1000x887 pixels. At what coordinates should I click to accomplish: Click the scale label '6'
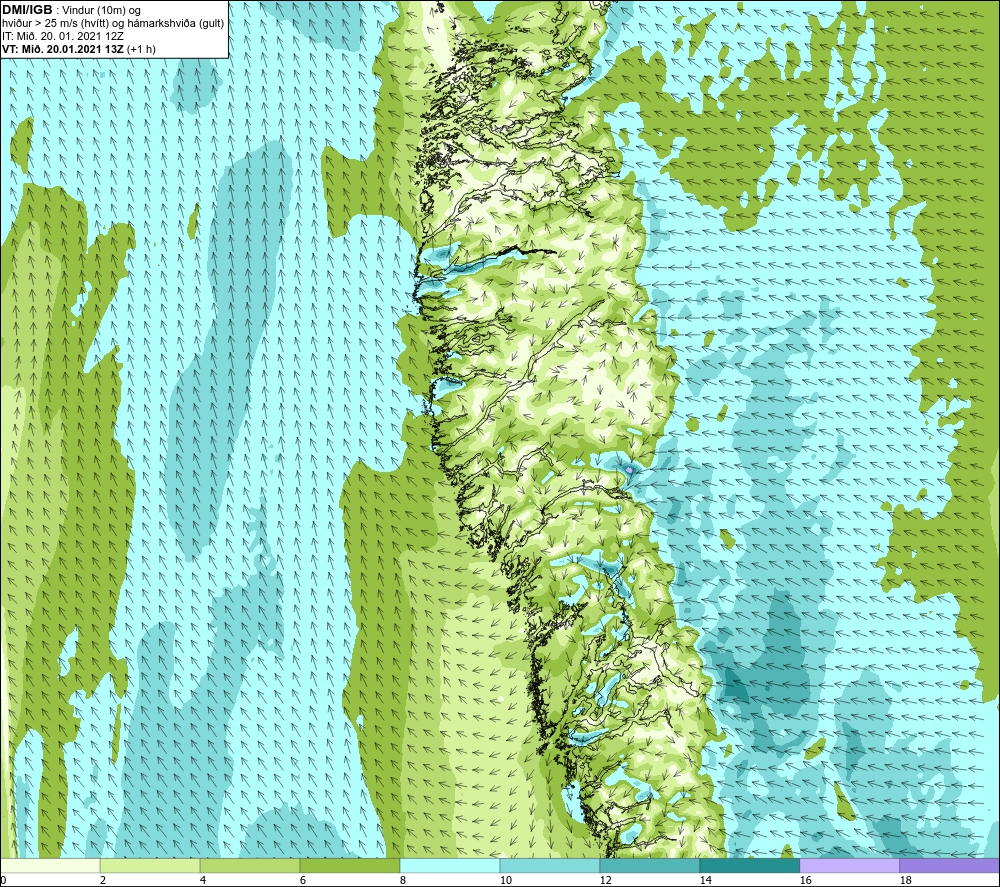(x=303, y=881)
